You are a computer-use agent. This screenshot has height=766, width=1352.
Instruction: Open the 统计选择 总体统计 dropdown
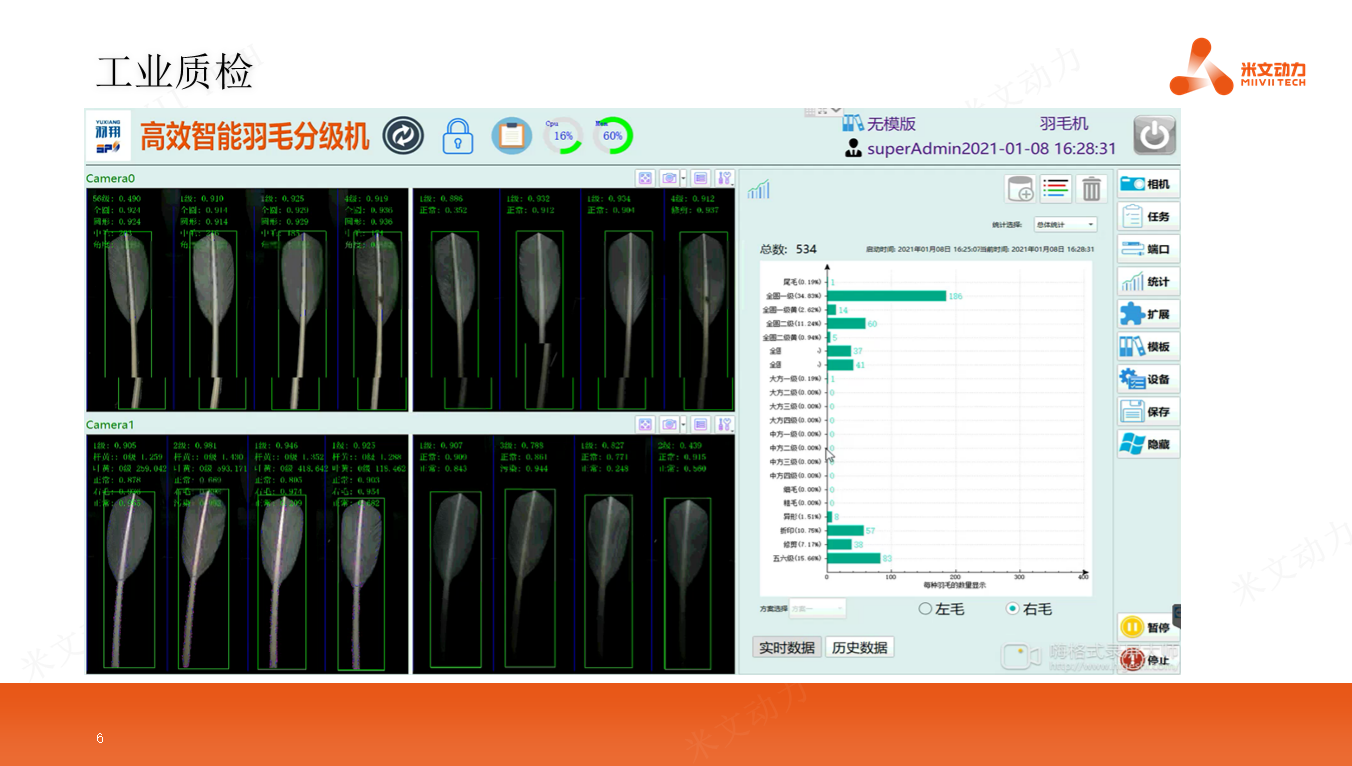(x=1065, y=225)
